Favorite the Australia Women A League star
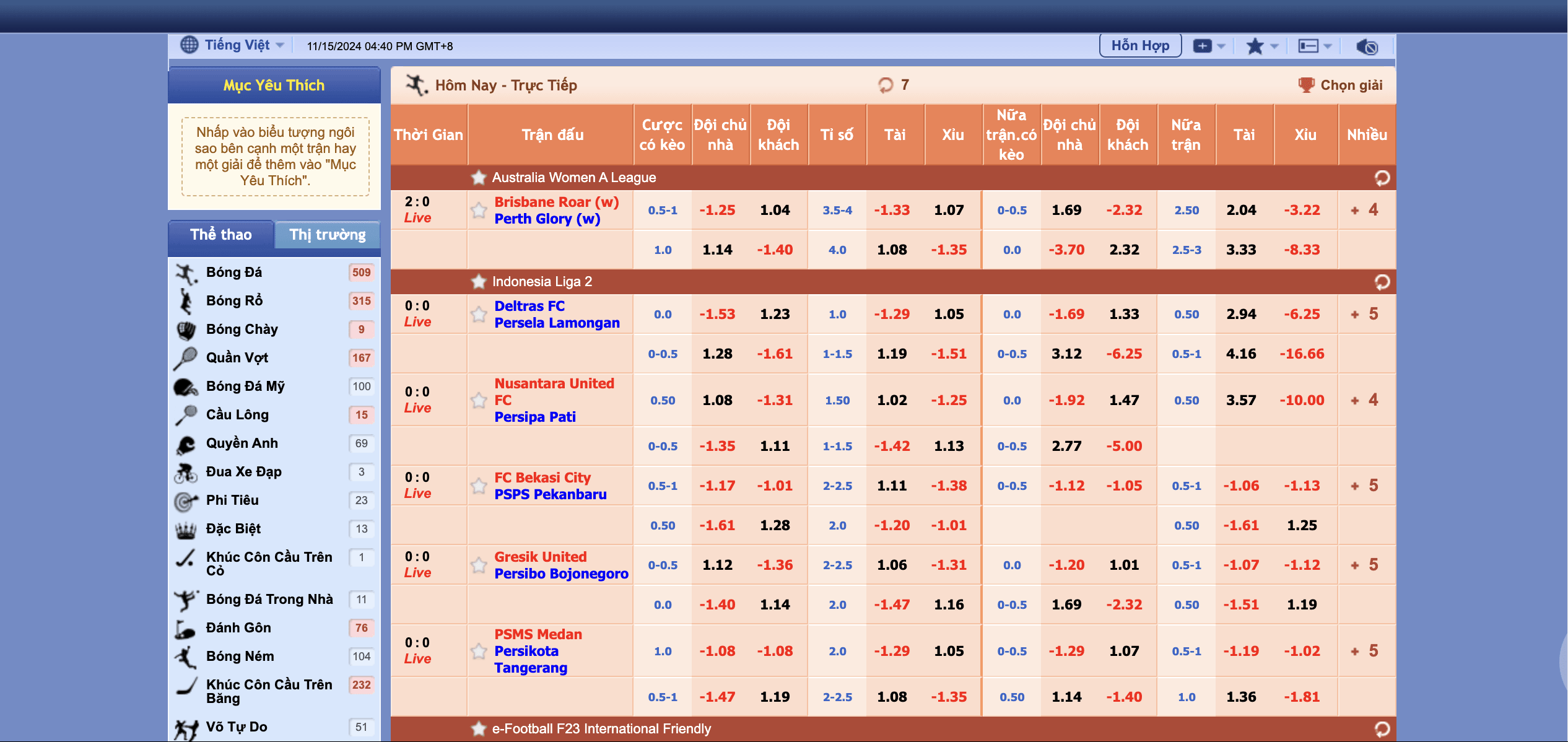1568x742 pixels. point(478,178)
